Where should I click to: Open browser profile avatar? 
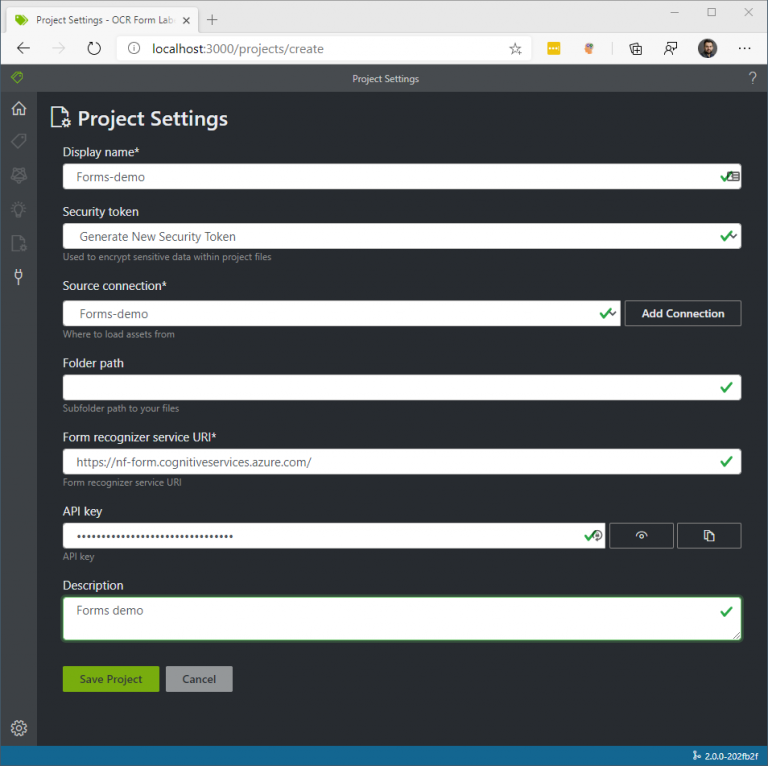(707, 48)
